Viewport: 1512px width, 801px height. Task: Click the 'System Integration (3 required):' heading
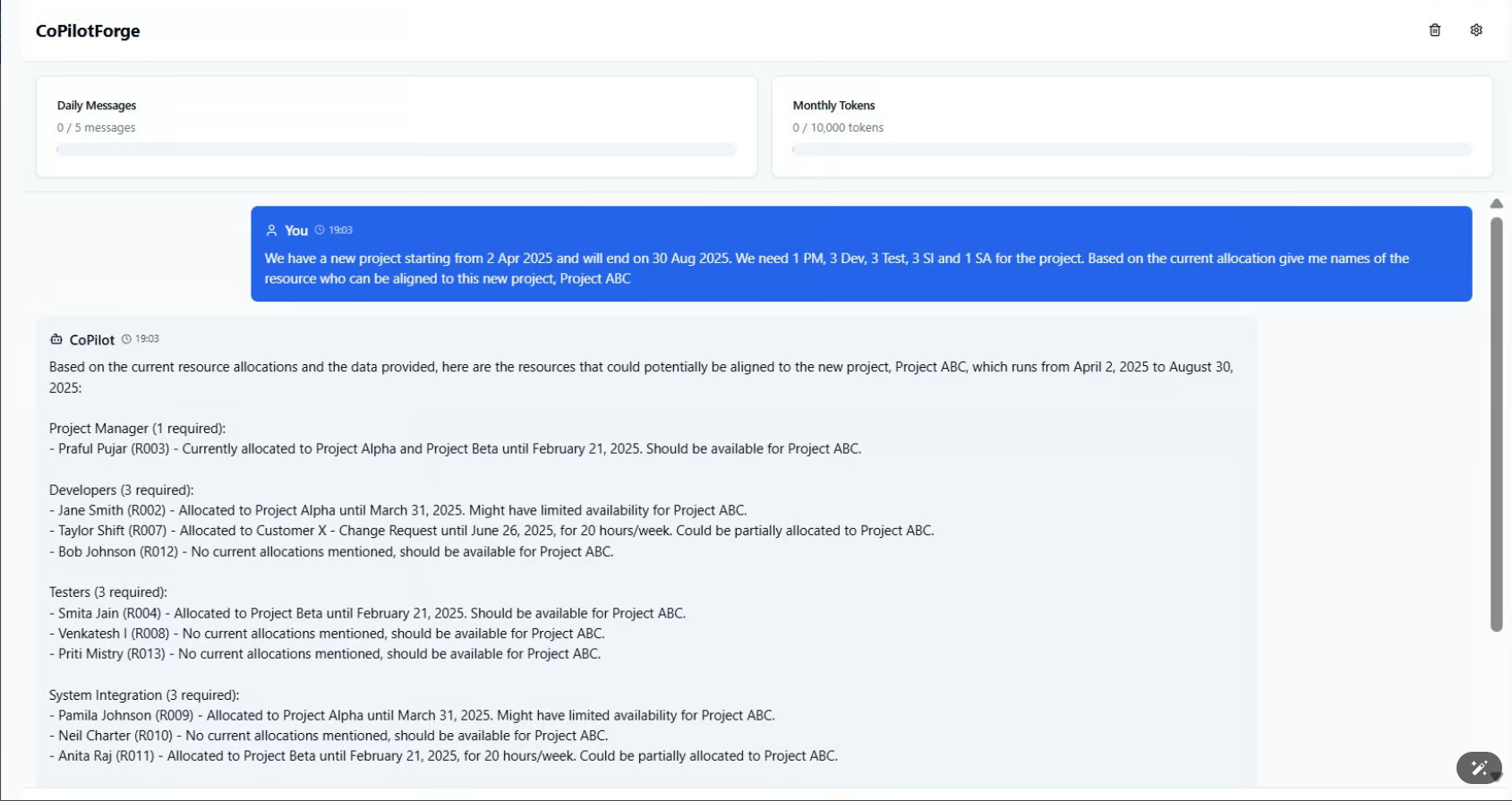(144, 695)
